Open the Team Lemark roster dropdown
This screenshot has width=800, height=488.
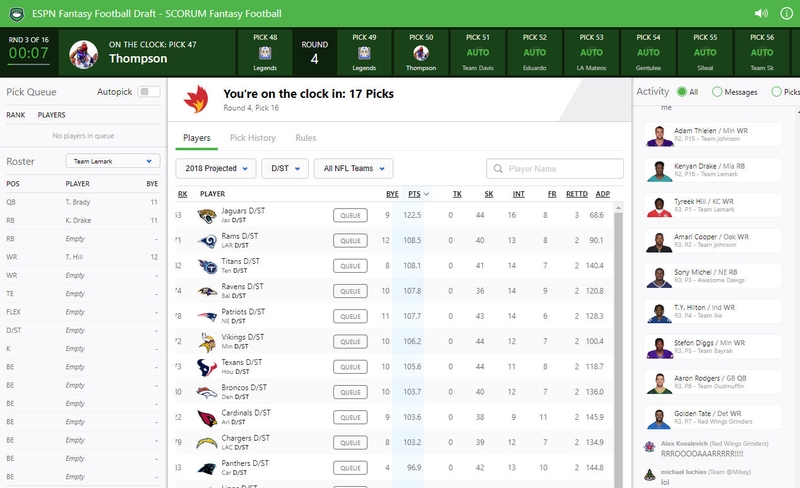click(113, 161)
